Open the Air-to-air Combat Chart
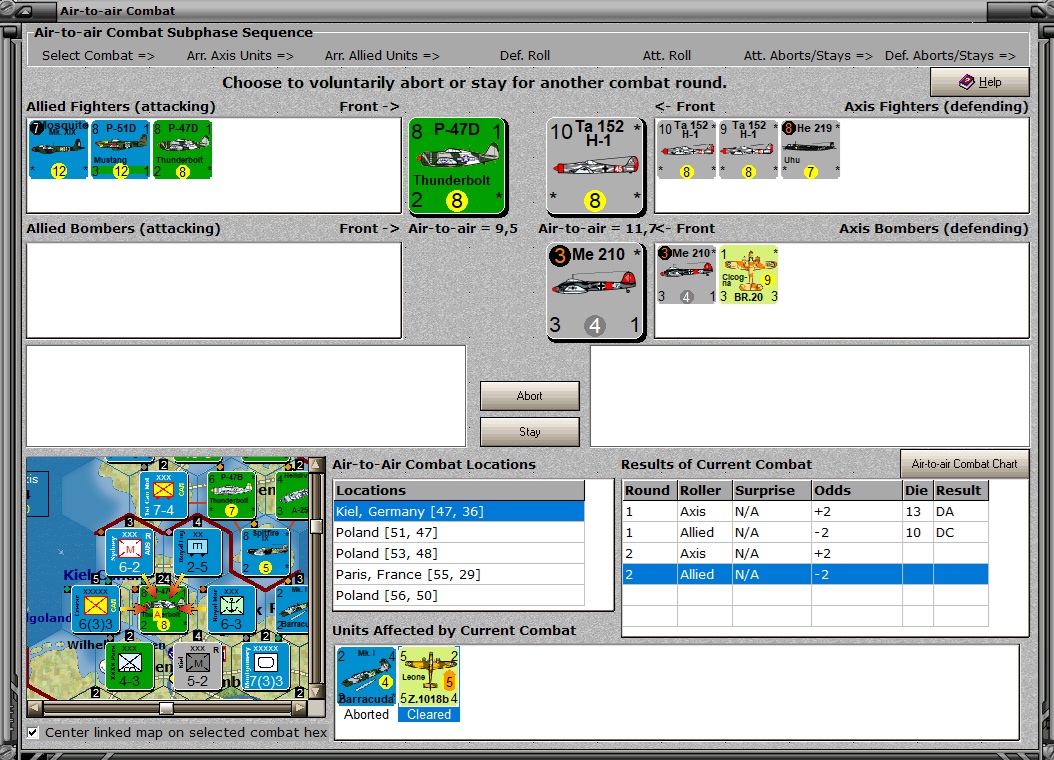The height and width of the screenshot is (760, 1054). coord(965,464)
